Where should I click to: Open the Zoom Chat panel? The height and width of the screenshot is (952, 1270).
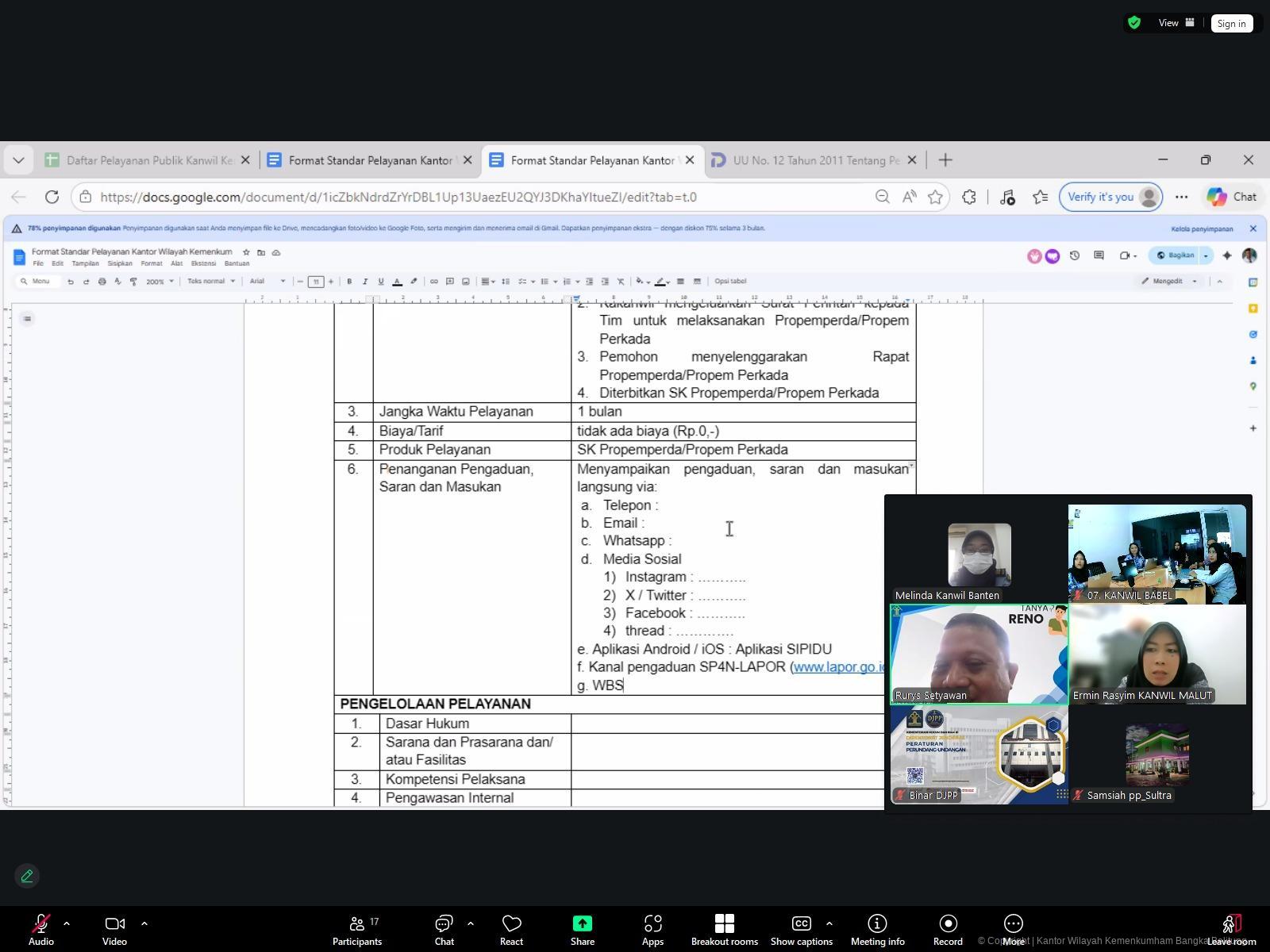(x=444, y=924)
